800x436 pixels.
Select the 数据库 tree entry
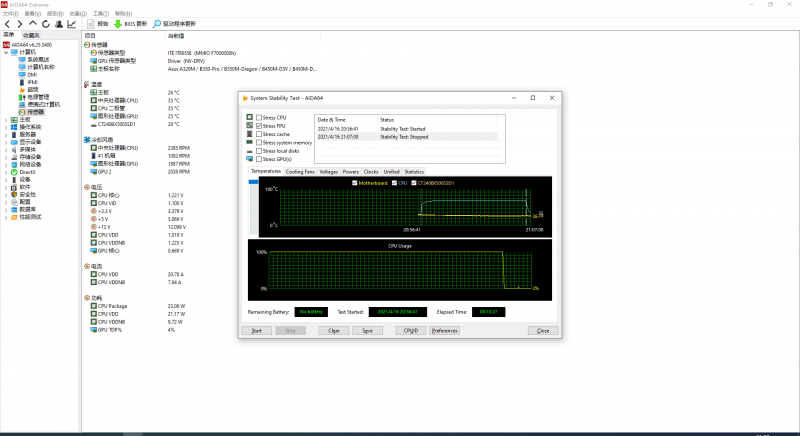tap(23, 210)
